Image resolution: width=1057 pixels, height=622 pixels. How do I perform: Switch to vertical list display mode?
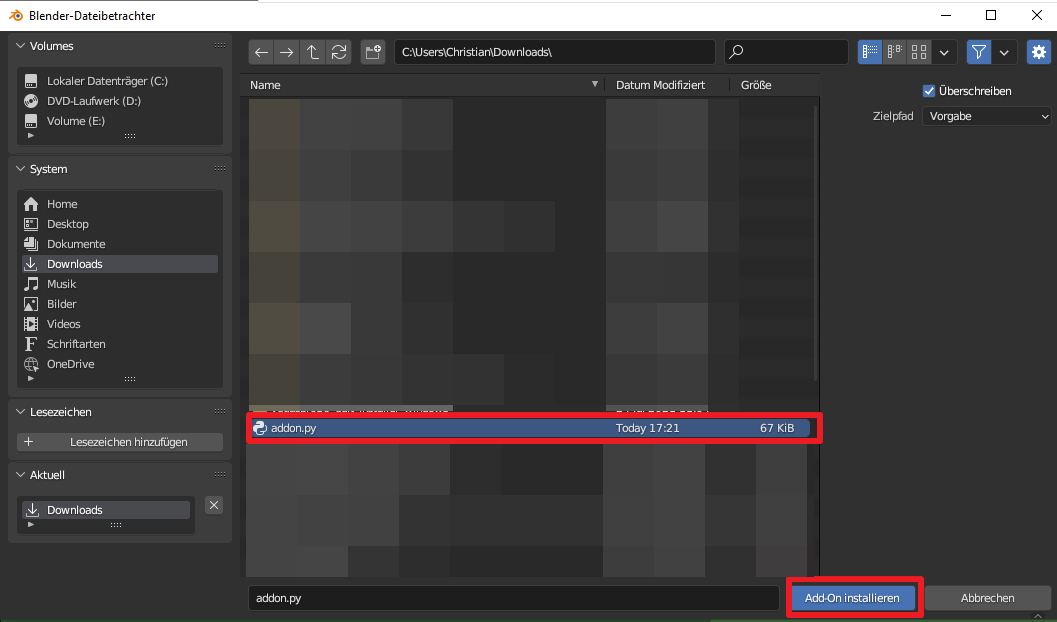870,52
